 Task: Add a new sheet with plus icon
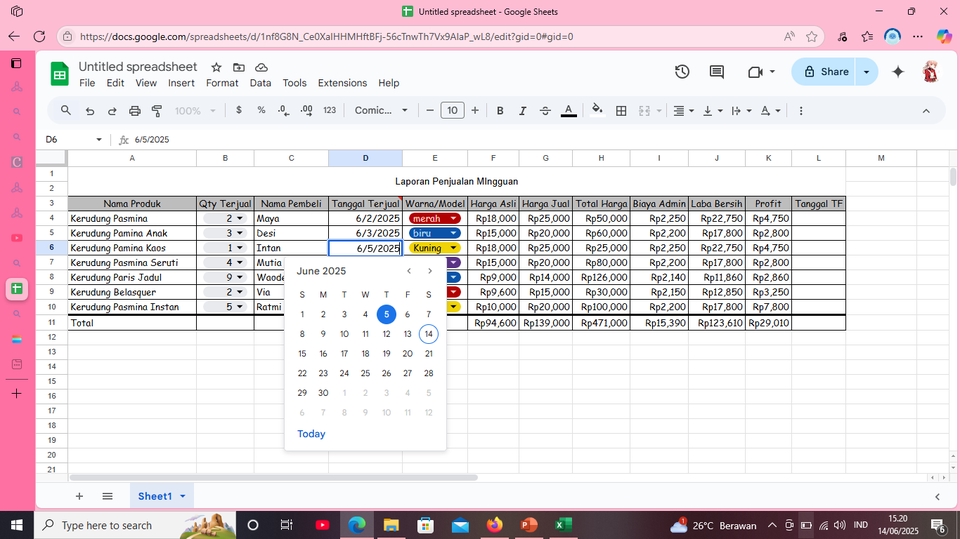click(79, 496)
